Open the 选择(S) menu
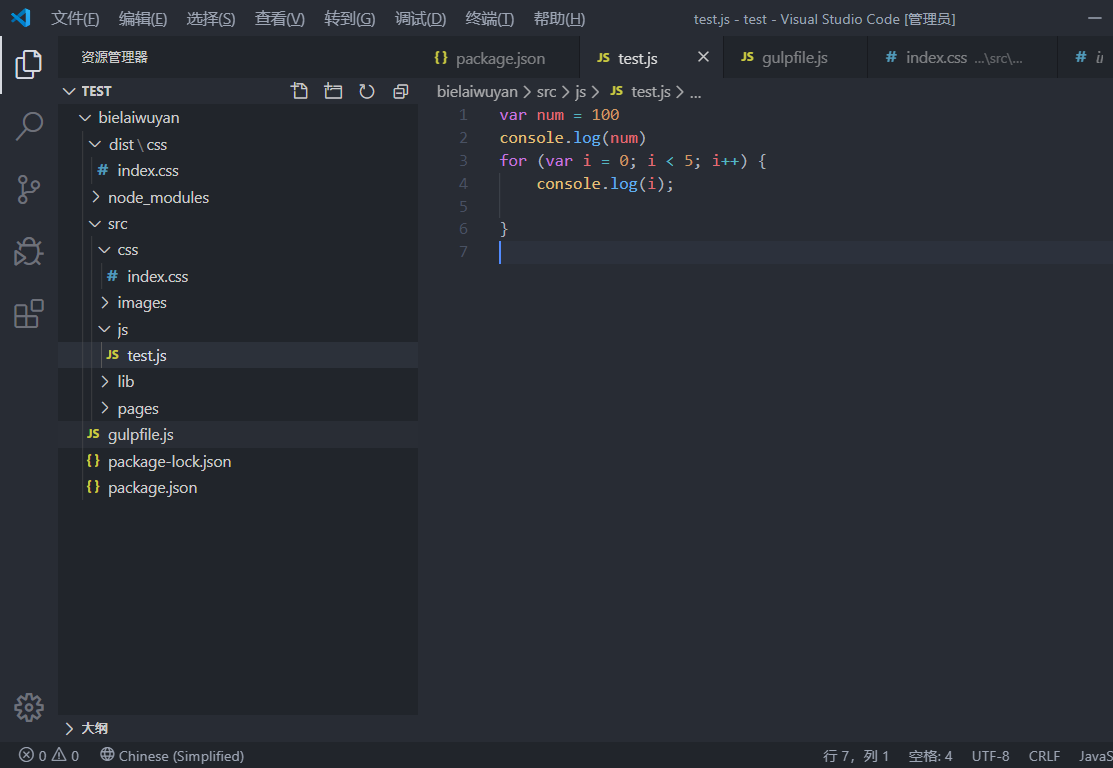Viewport: 1113px width, 768px height. click(211, 18)
